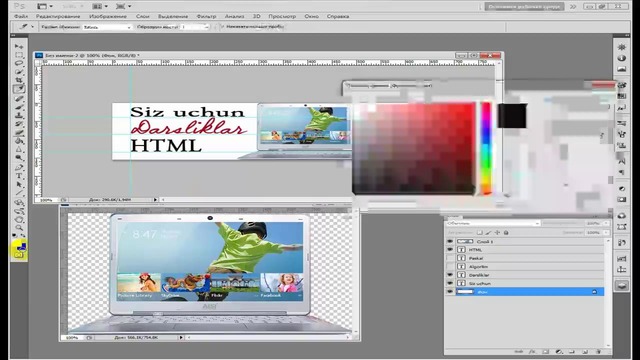Select the Zoom tool in toolbox

click(19, 228)
